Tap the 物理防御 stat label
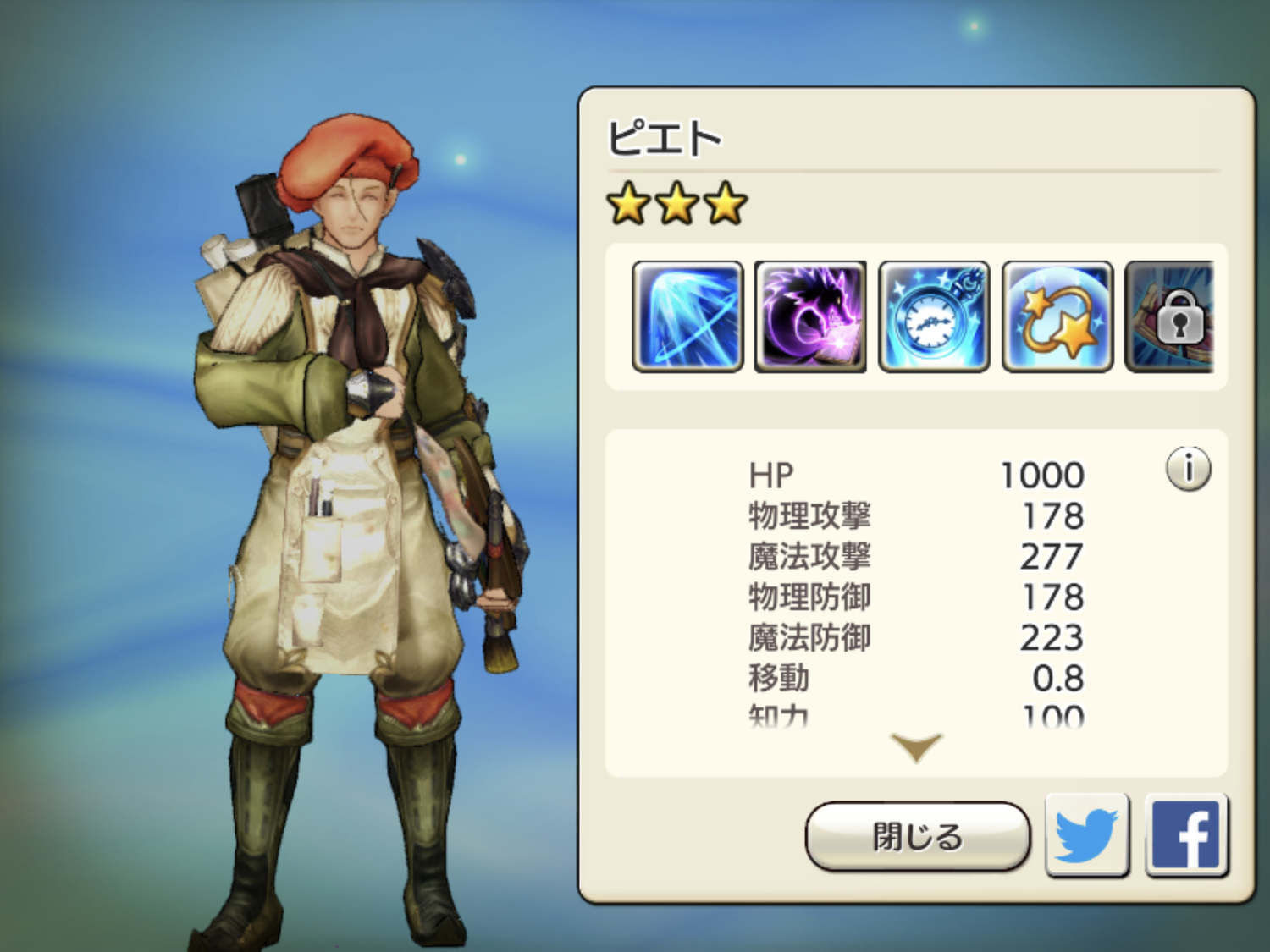This screenshot has height=952, width=1270. [x=809, y=597]
